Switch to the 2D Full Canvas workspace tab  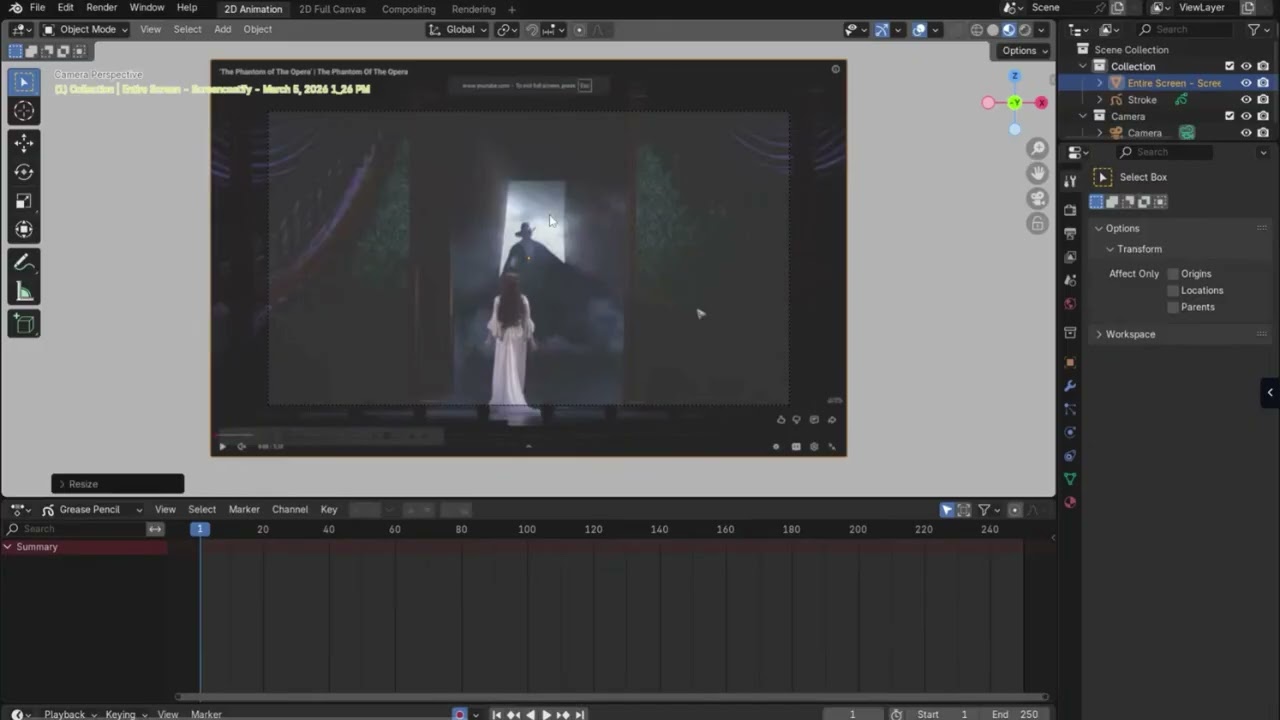(x=332, y=9)
